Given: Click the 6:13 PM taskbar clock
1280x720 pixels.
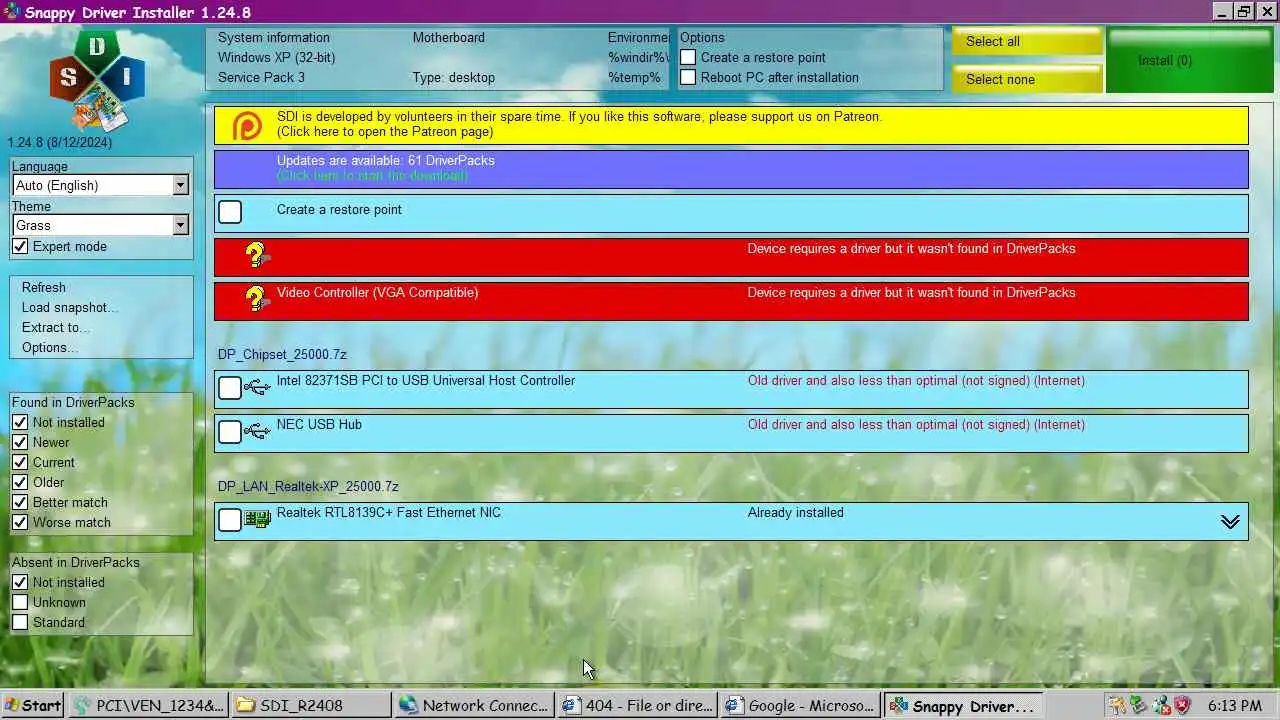Looking at the screenshot, I should [x=1234, y=706].
